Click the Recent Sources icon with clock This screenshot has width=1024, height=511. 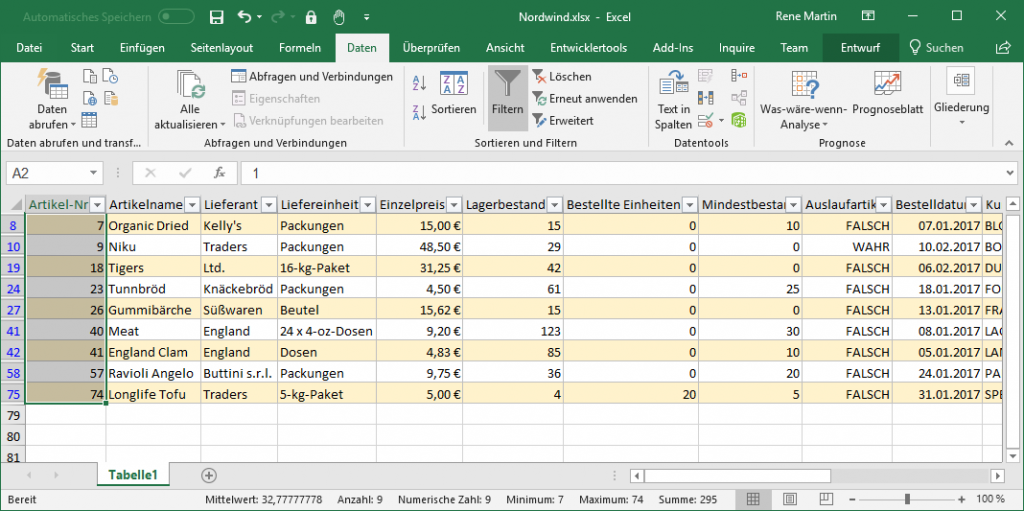tap(111, 76)
